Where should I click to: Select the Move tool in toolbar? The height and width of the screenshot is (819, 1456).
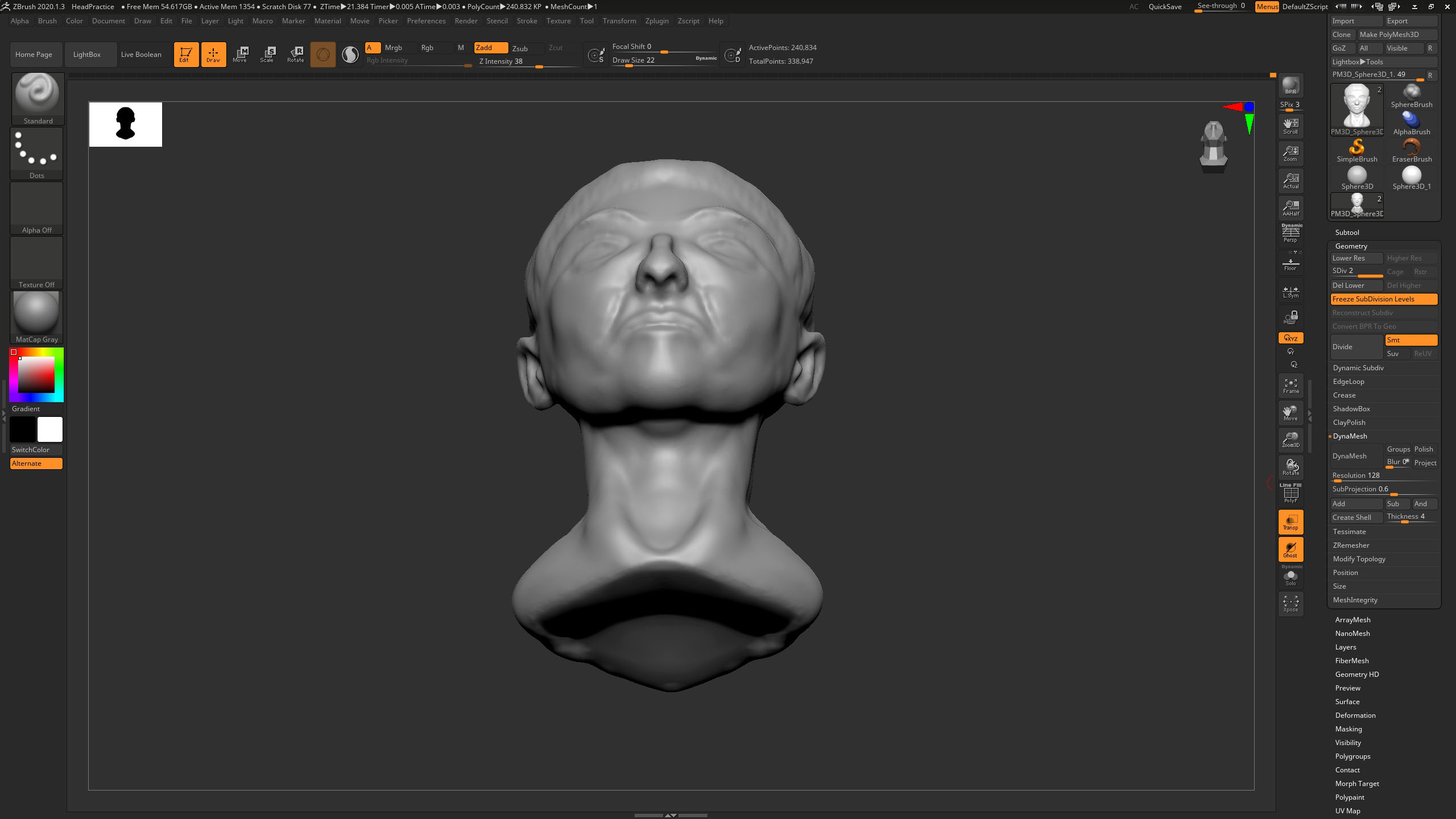click(x=240, y=53)
